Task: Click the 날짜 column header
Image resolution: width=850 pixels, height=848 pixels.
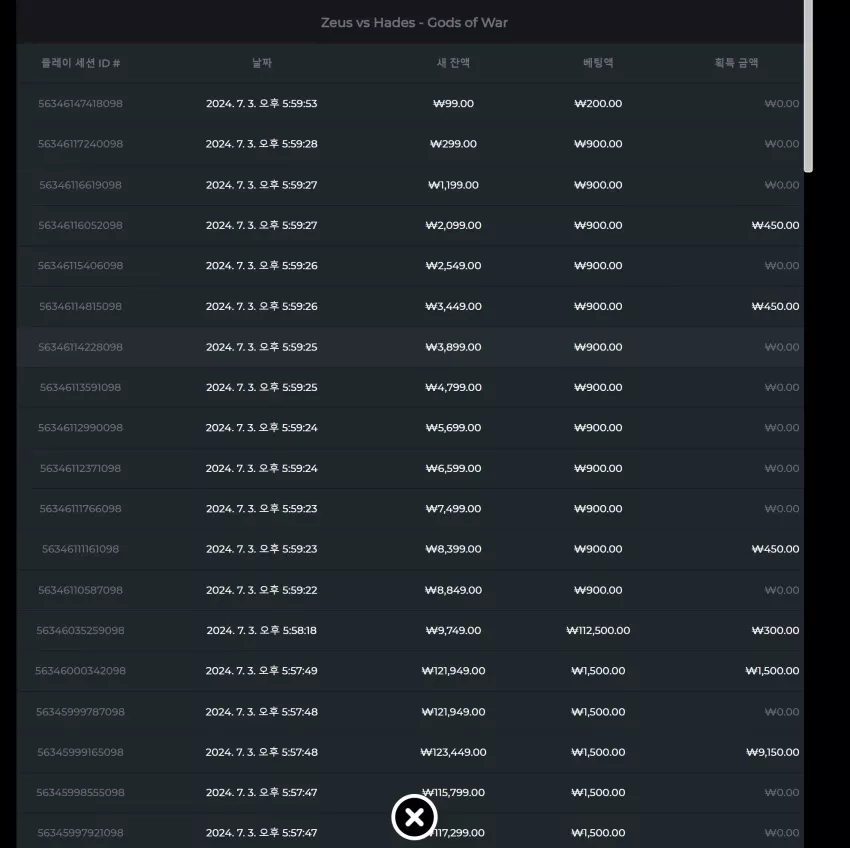Action: 262,63
